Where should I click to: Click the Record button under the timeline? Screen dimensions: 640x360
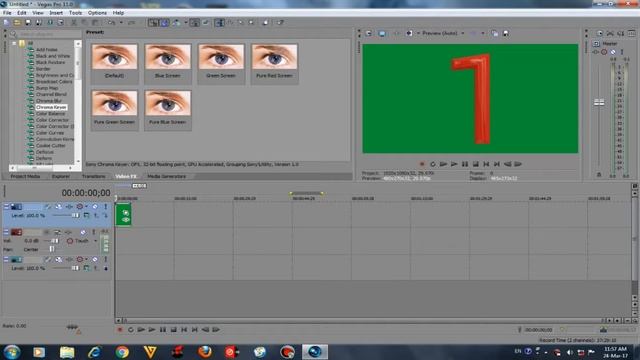(120, 329)
